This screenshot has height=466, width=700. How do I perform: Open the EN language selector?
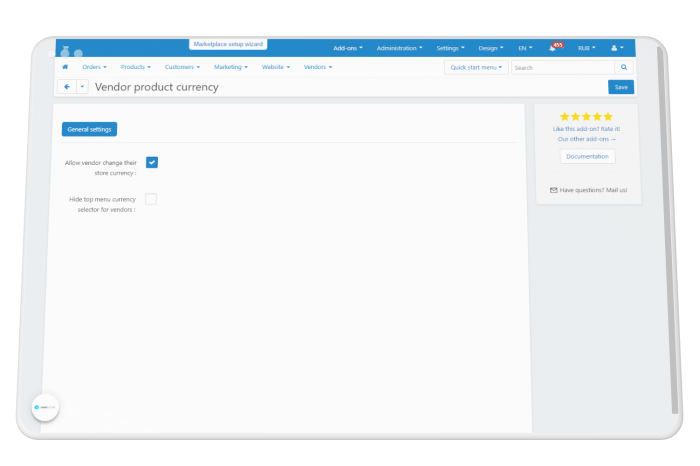click(525, 48)
